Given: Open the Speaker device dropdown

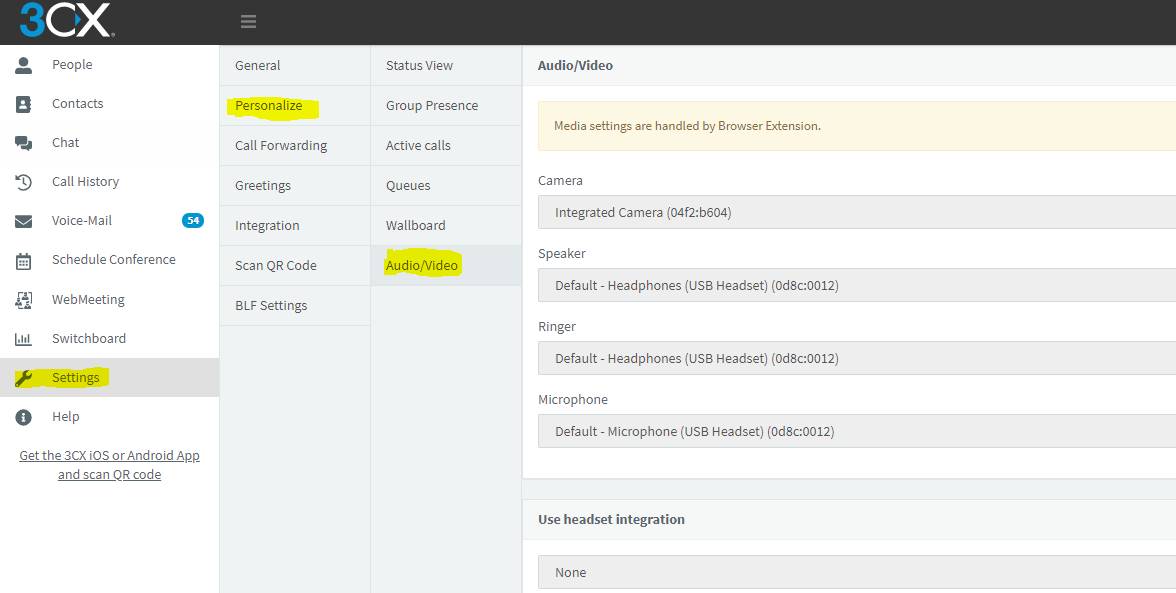Looking at the screenshot, I should pos(856,286).
